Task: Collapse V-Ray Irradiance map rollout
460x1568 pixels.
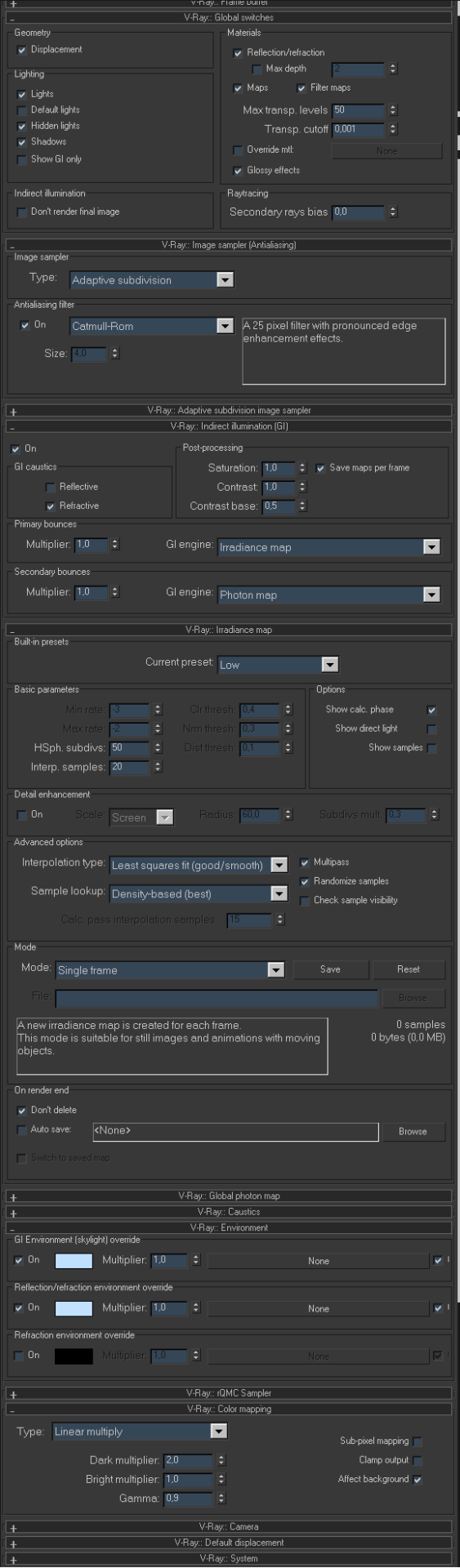Action: [229, 630]
